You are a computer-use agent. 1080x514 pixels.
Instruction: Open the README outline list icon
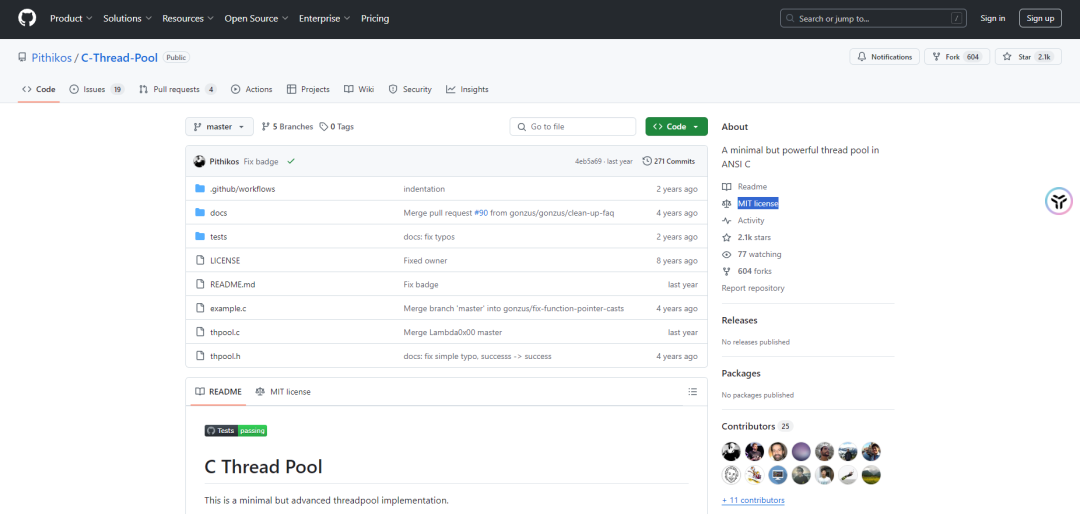point(692,391)
